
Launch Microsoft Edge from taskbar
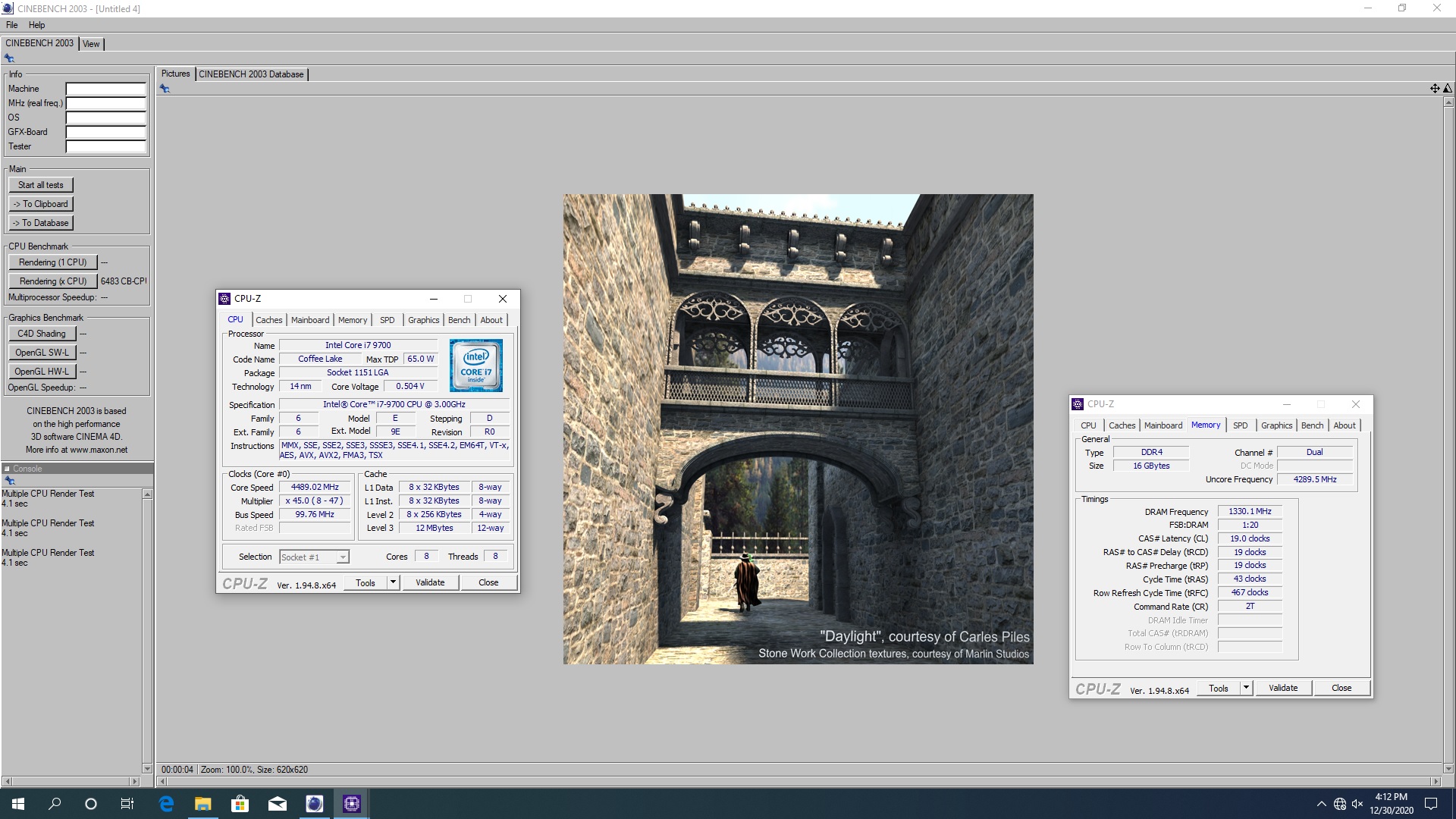(x=166, y=804)
